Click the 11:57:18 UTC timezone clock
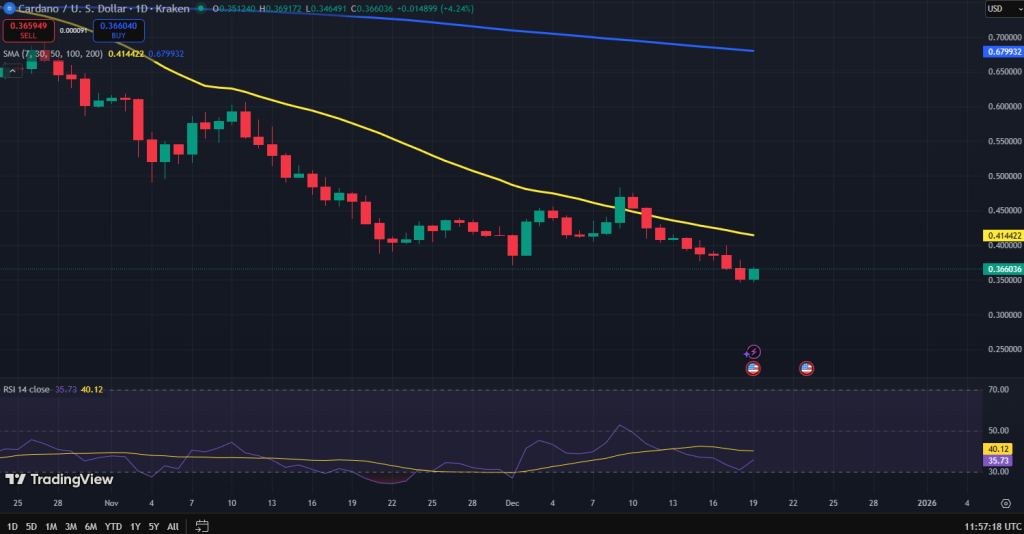1024x534 pixels. [x=993, y=526]
